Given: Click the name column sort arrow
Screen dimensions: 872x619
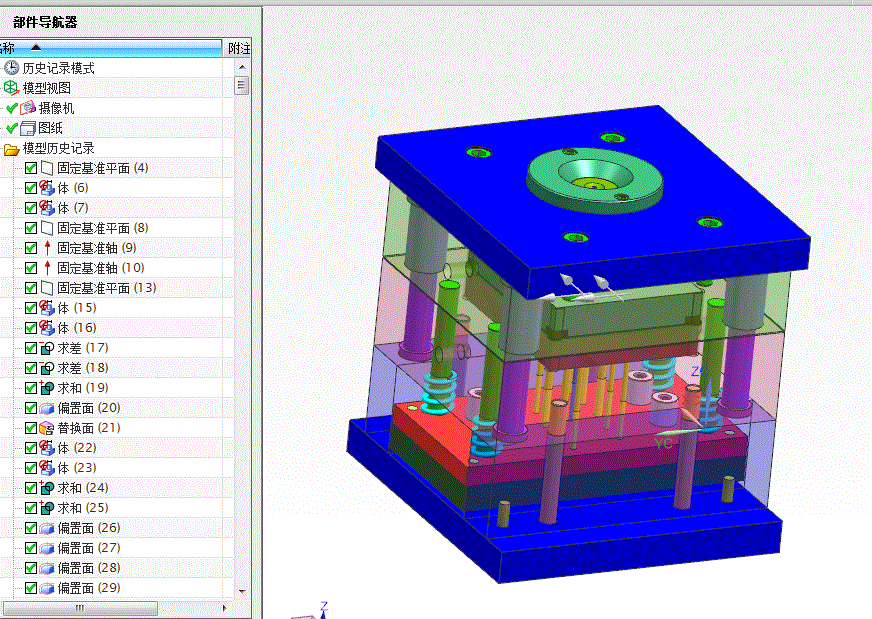Looking at the screenshot, I should coord(36,48).
